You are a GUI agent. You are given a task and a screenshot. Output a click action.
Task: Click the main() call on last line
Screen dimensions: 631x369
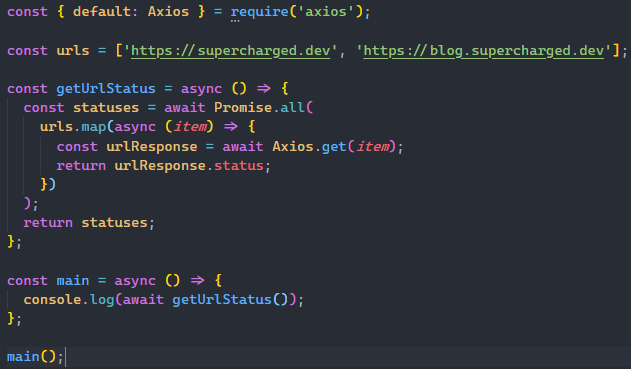click(31, 357)
